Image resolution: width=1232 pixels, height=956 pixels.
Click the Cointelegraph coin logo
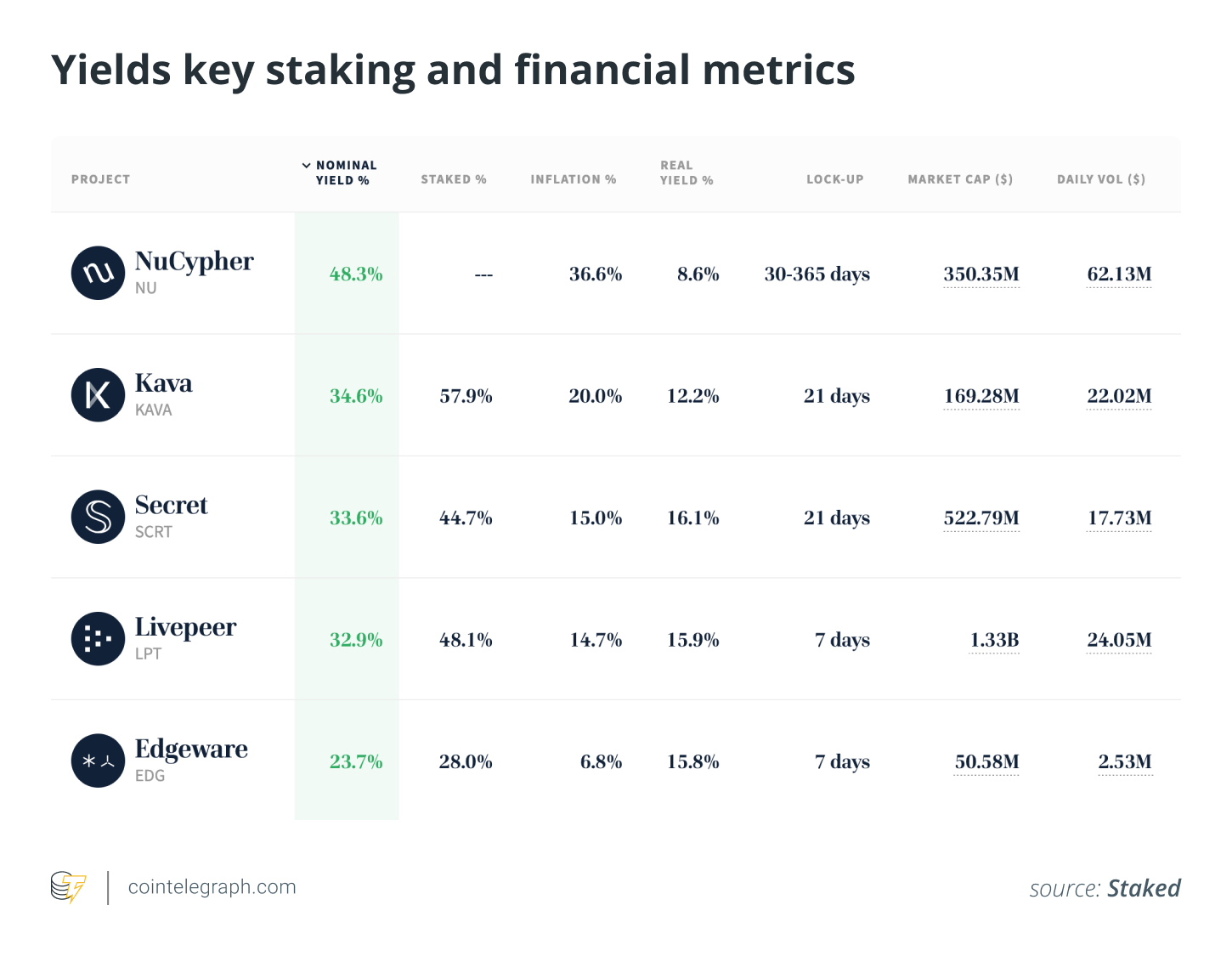[68, 887]
